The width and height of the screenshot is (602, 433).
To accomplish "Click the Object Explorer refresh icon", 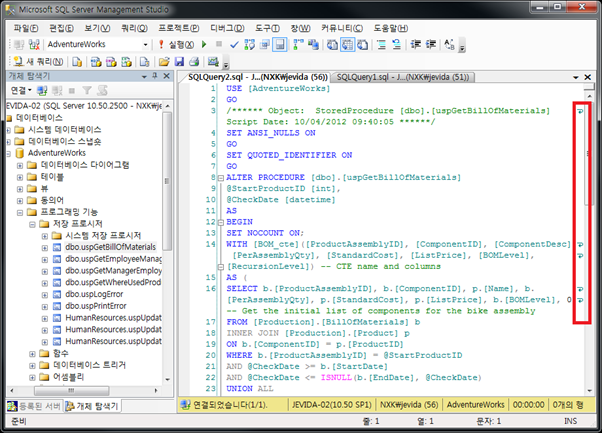I will click(102, 91).
